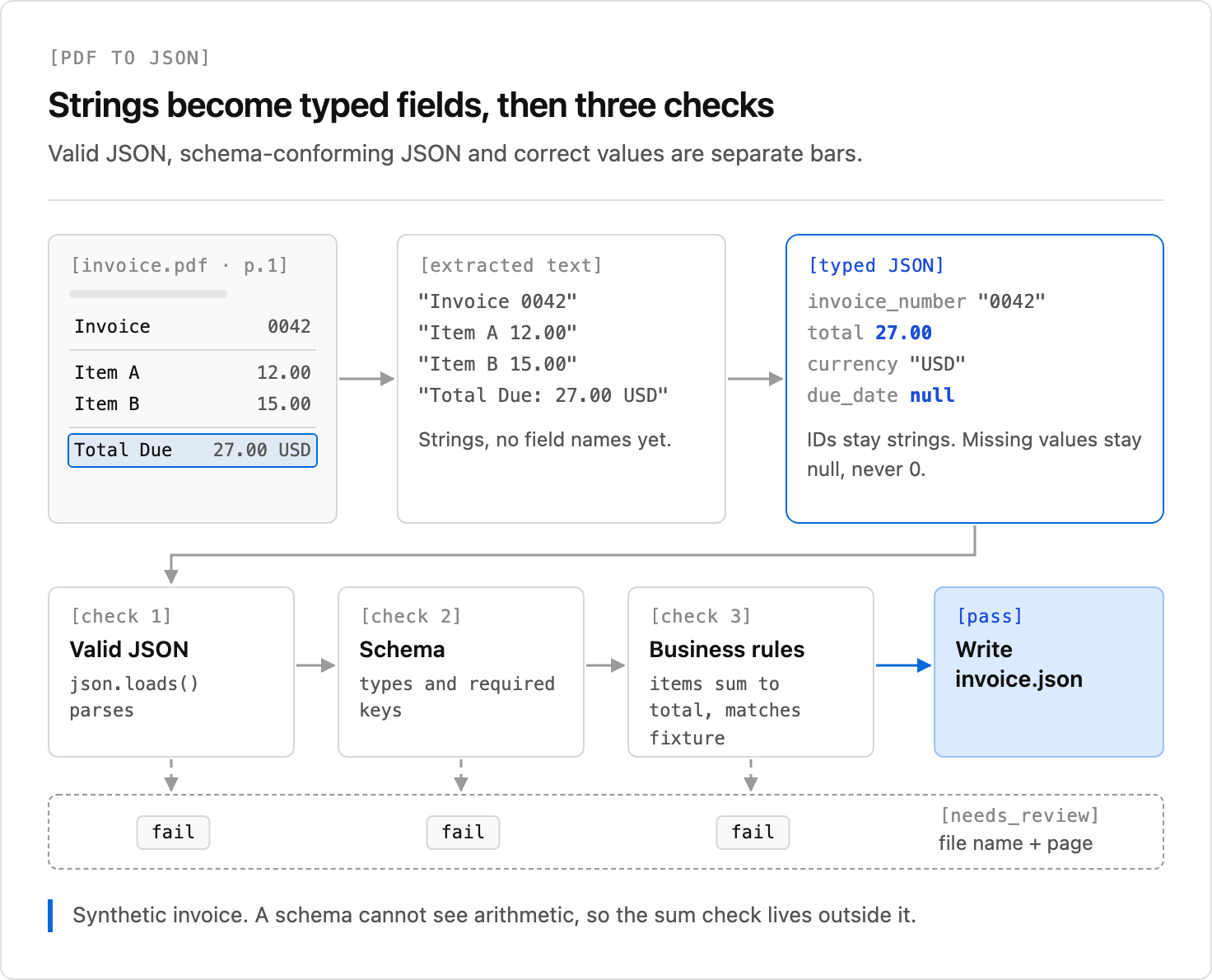The width and height of the screenshot is (1212, 980).
Task: Click the note "Strings, no field names yet."
Action: coord(545,440)
